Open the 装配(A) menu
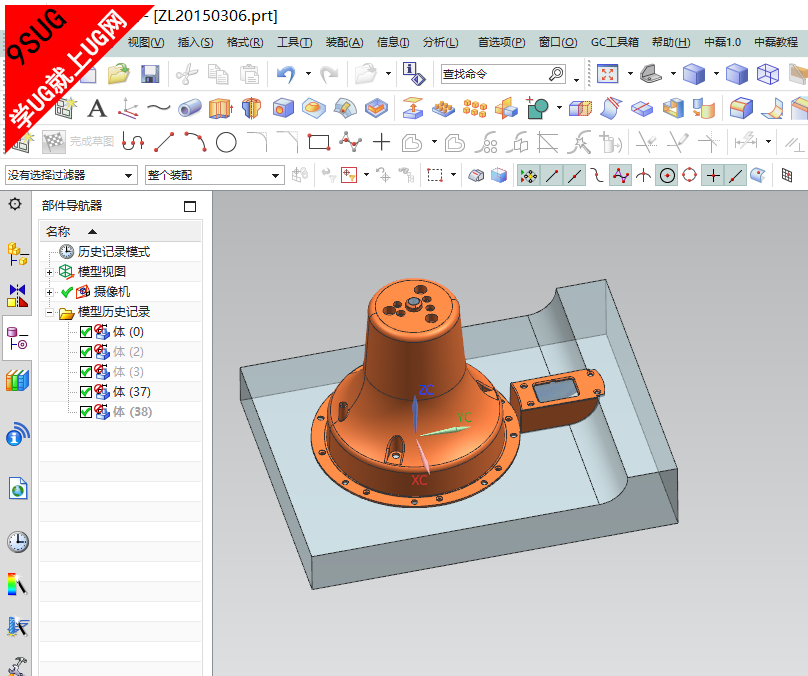808x676 pixels. click(x=344, y=42)
